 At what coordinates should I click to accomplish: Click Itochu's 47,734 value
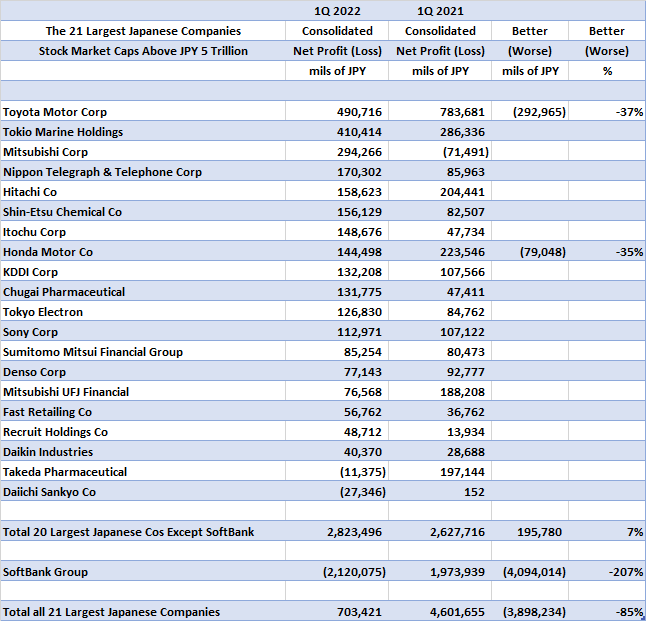466,232
